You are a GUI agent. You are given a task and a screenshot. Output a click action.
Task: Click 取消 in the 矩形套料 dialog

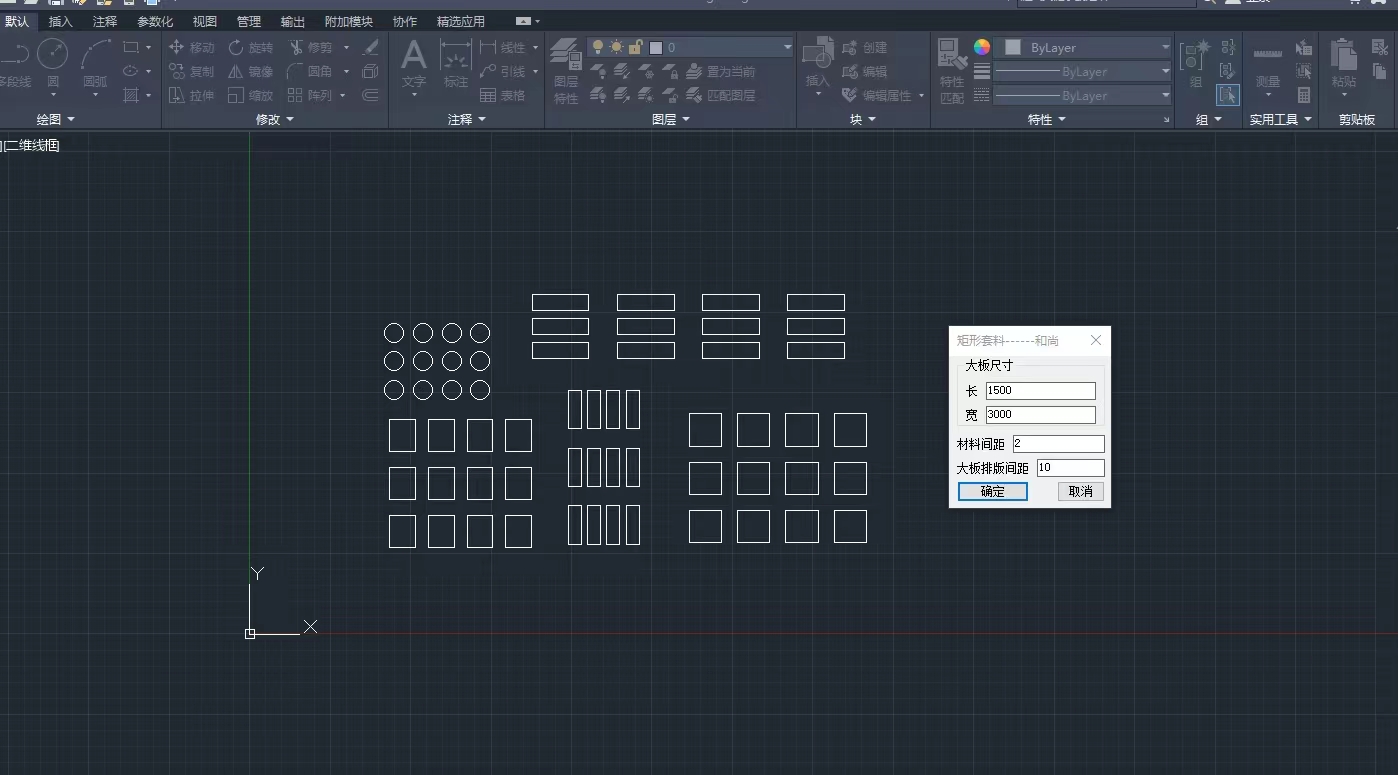click(1080, 491)
